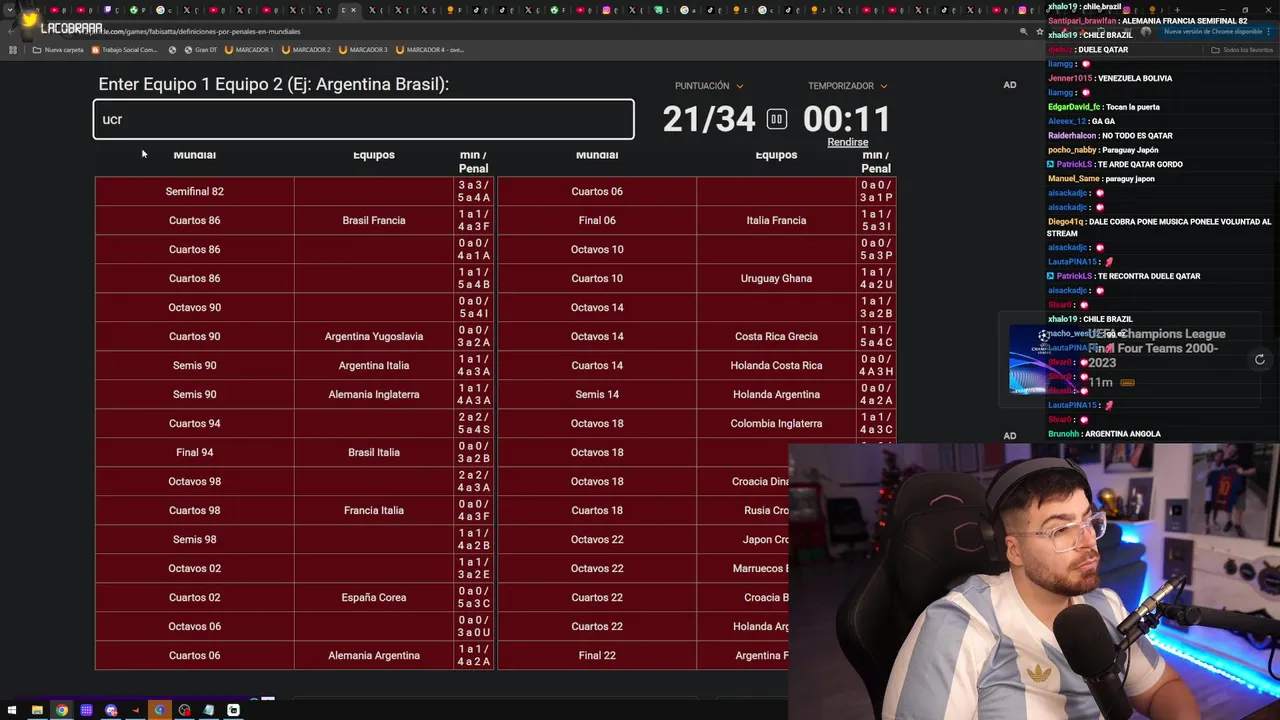
Task: Click EdgarDavid_fc's chat message
Action: (1104, 107)
